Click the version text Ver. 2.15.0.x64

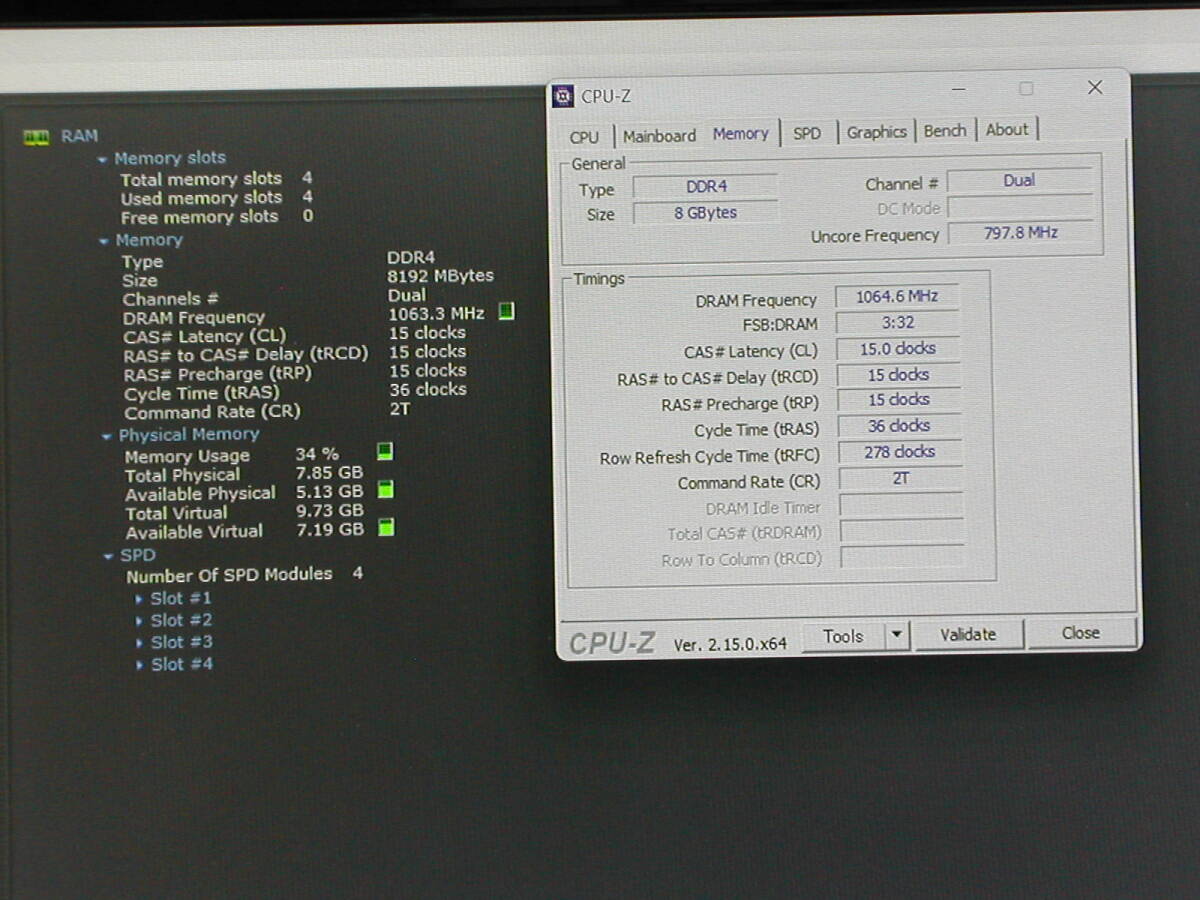[x=730, y=645]
